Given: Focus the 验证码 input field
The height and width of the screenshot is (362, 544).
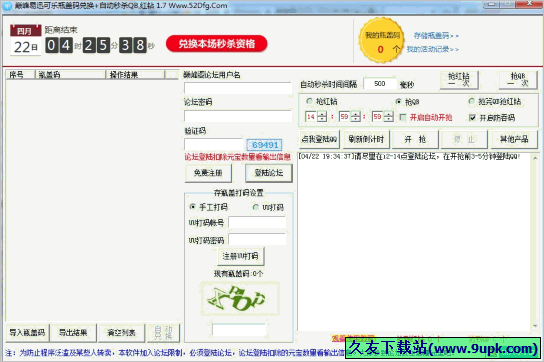Looking at the screenshot, I should pyautogui.click(x=214, y=144).
